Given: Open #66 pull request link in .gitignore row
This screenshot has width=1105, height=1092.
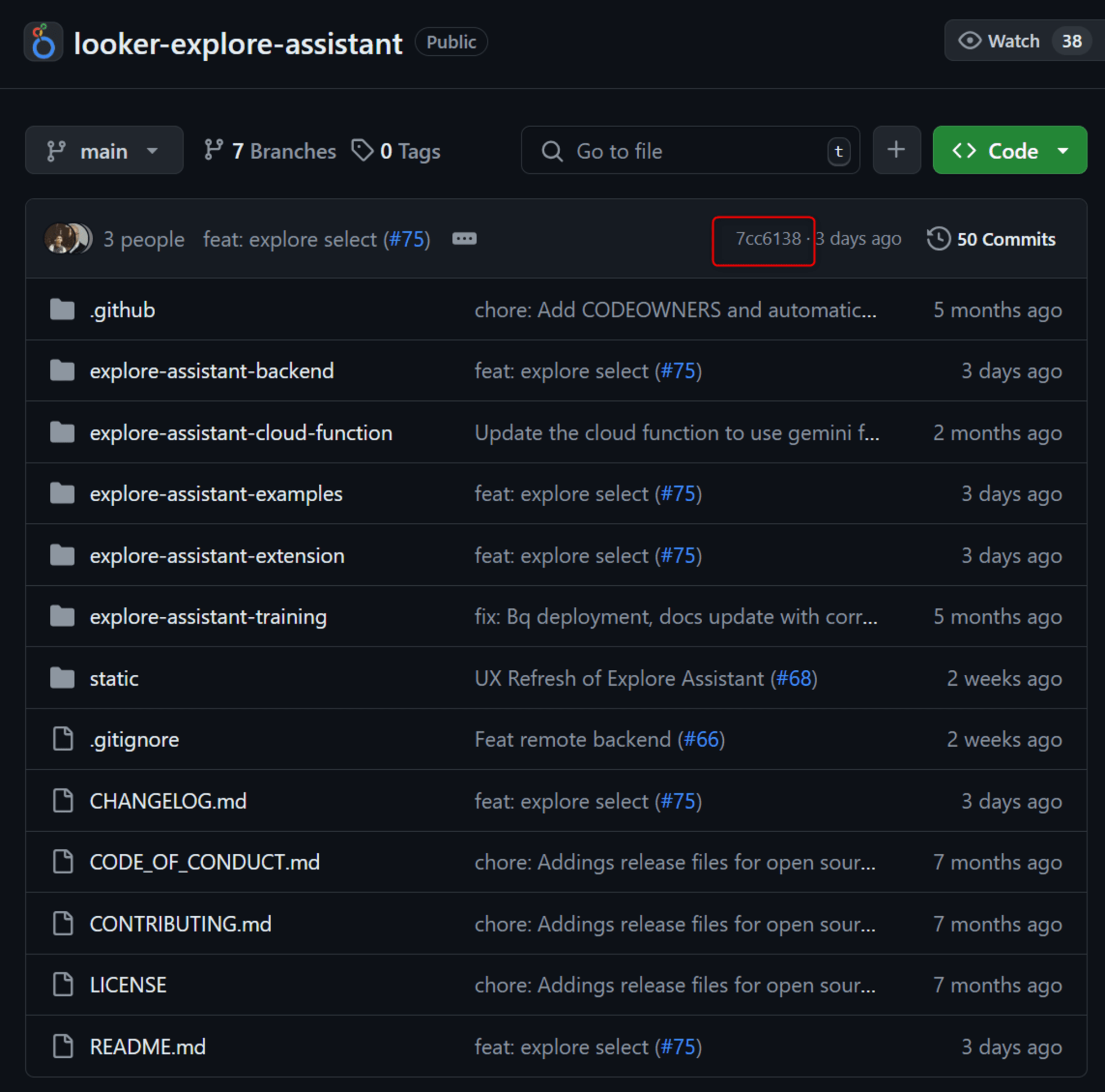Looking at the screenshot, I should tap(701, 739).
